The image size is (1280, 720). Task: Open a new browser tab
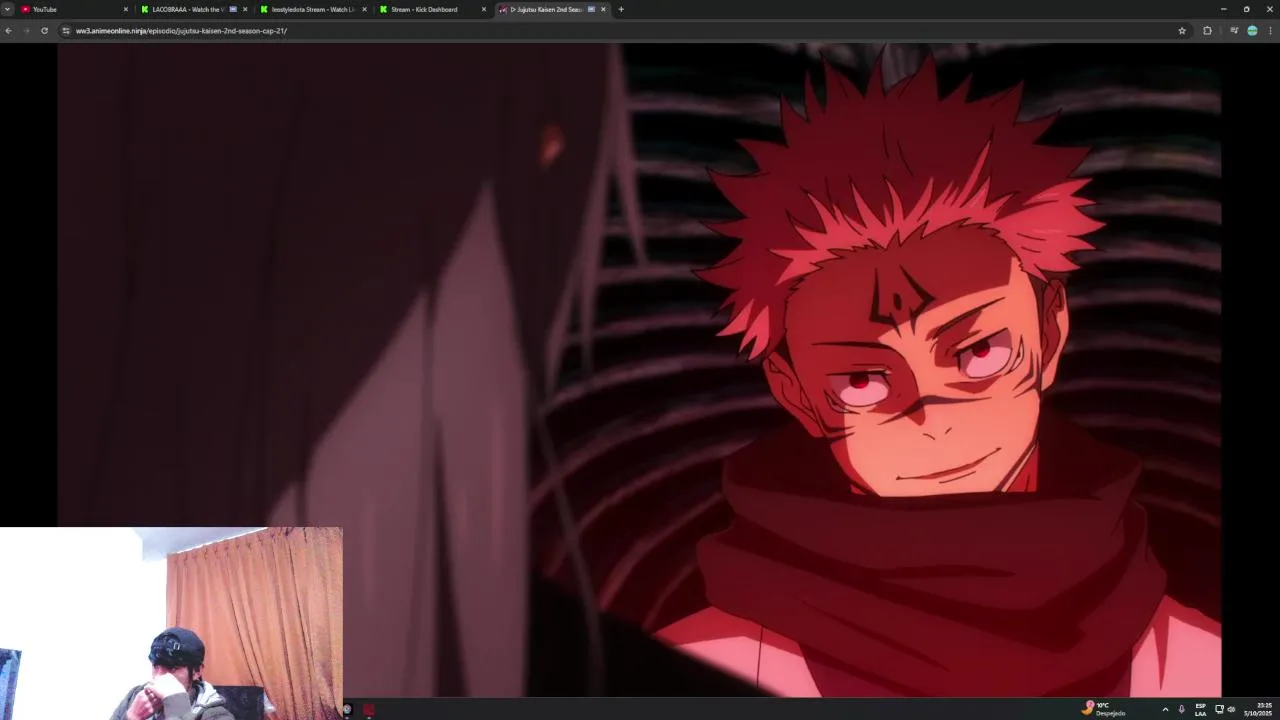click(x=621, y=9)
